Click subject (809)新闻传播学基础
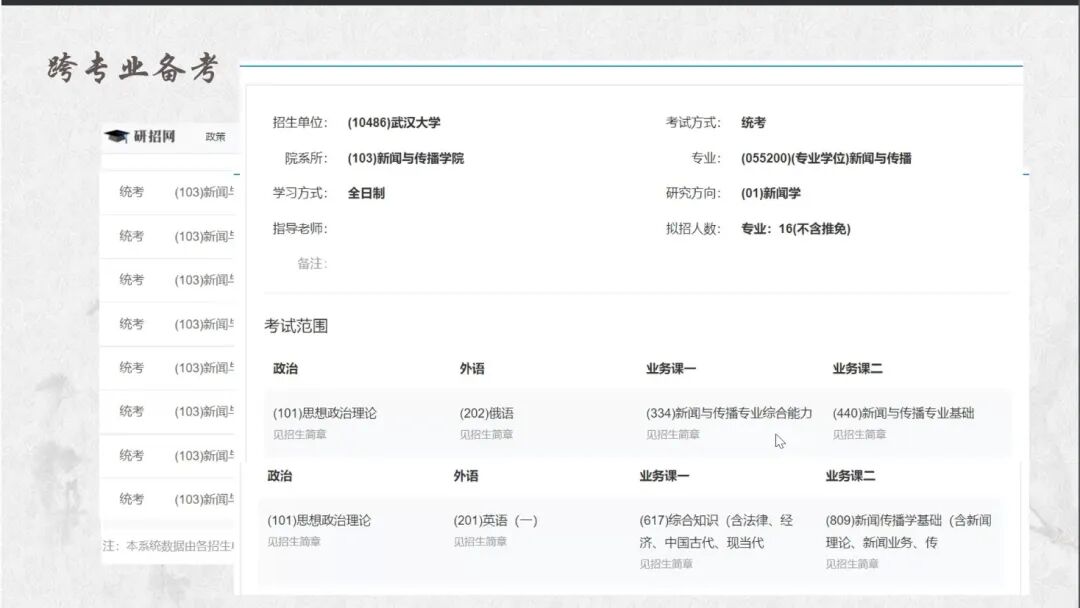This screenshot has width=1080, height=608. coord(908,532)
